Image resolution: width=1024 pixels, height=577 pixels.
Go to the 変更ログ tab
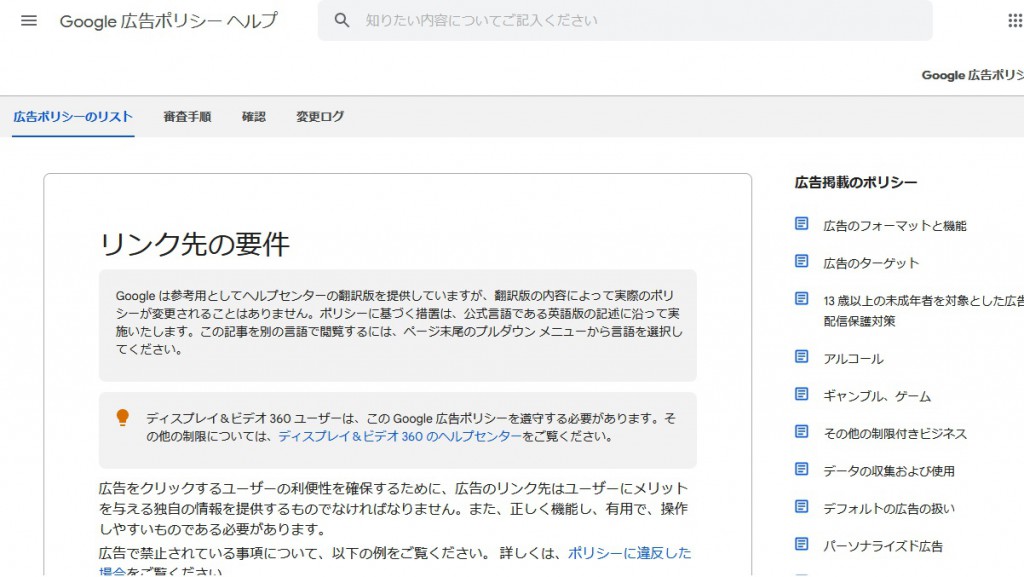[320, 117]
